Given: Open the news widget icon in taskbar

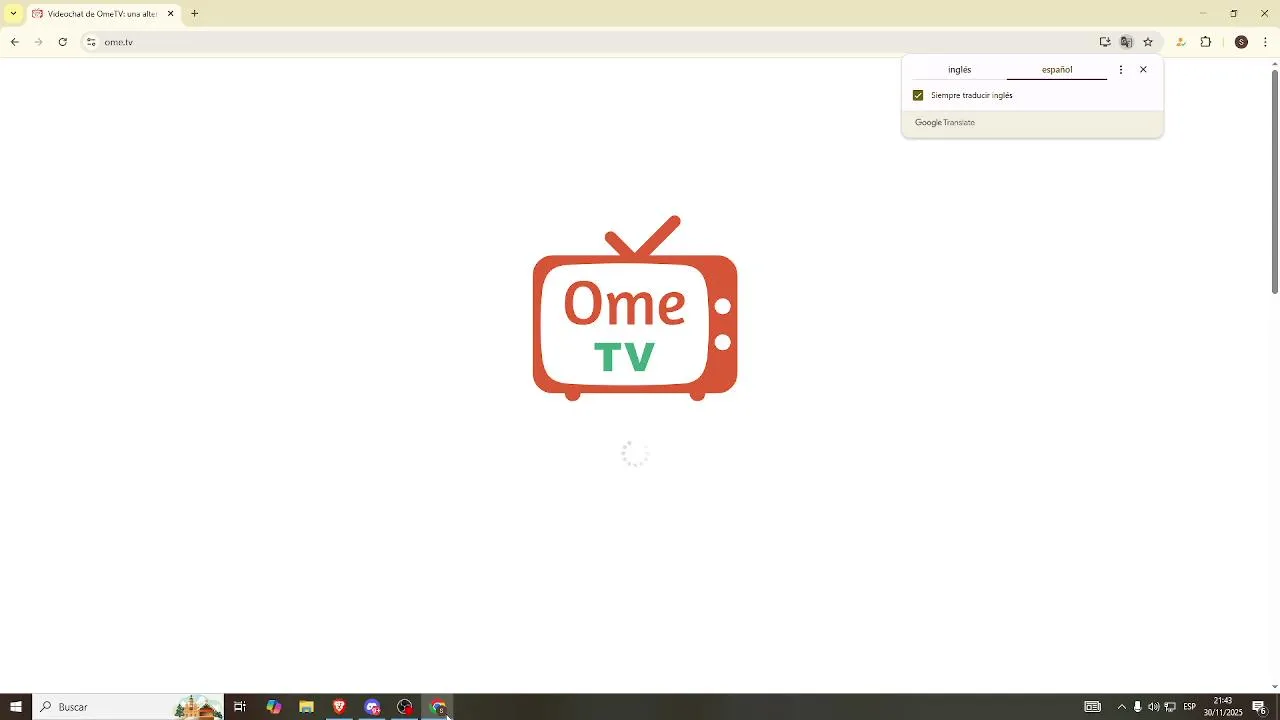Looking at the screenshot, I should pos(1093,707).
